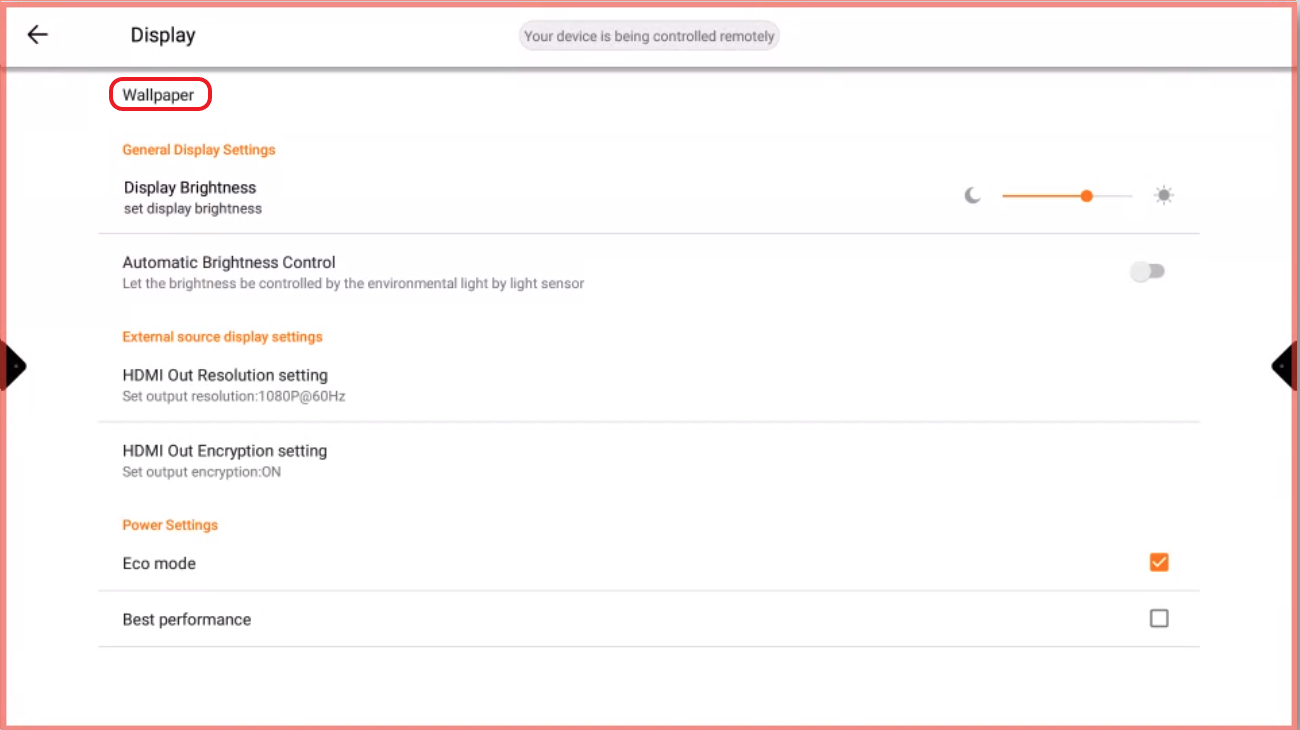Click the Display page title
Viewport: 1300px width, 730px height.
click(163, 35)
